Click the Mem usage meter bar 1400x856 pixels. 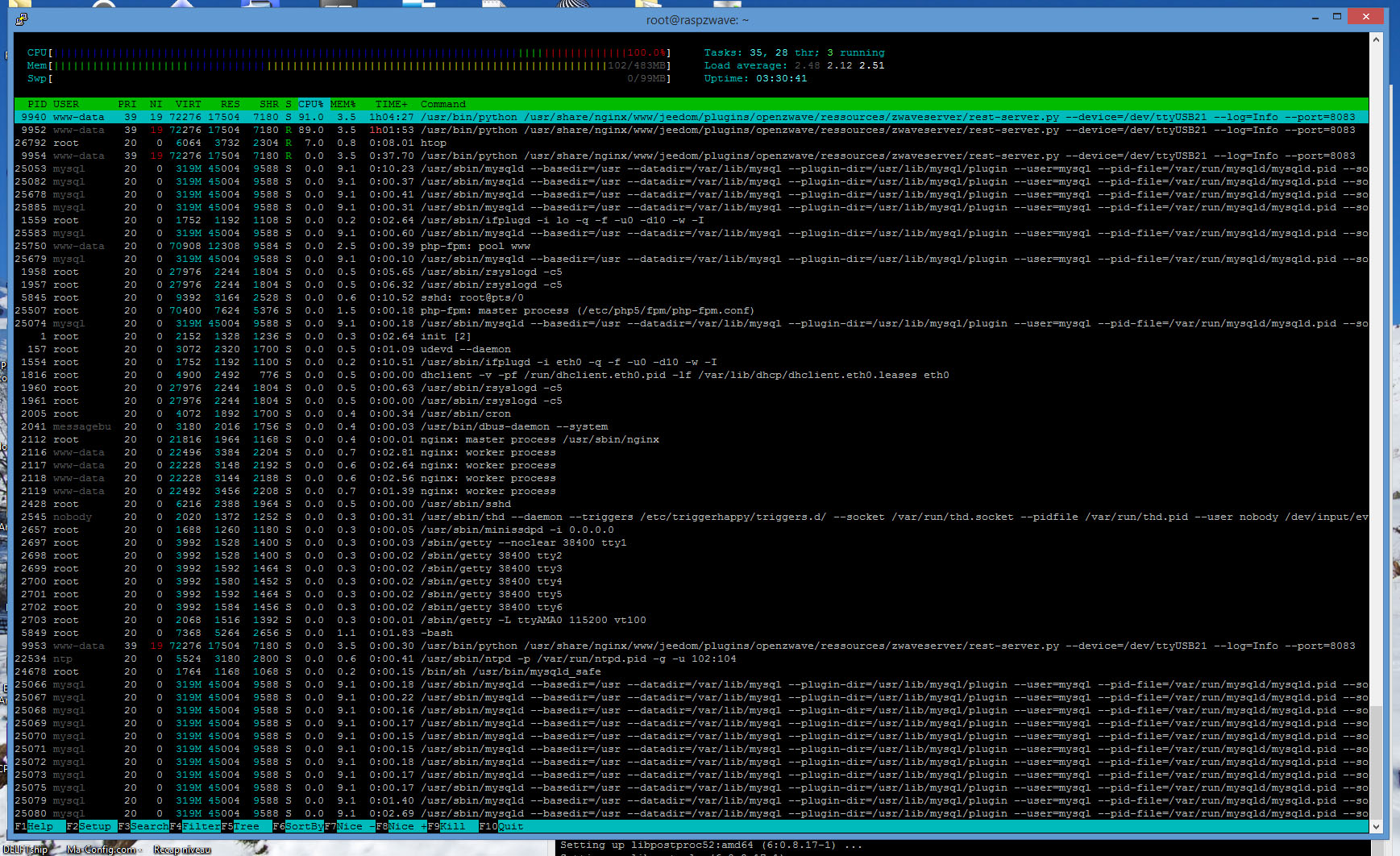(x=349, y=65)
